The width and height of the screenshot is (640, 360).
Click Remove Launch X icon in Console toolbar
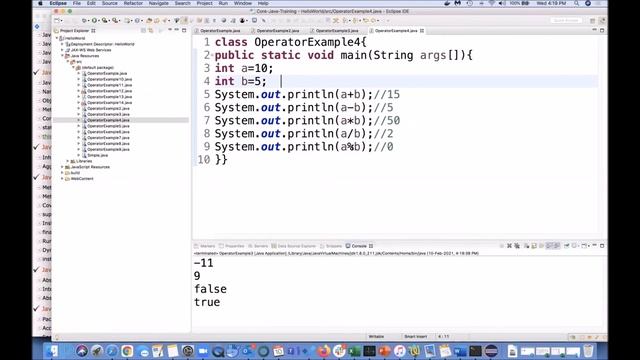pyautogui.click(x=509, y=246)
